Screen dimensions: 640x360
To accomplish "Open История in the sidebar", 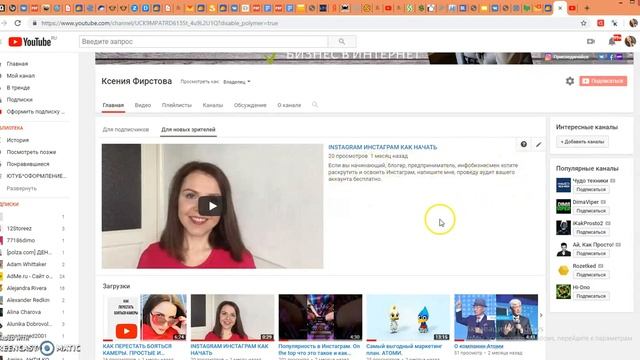I will click(18, 140).
